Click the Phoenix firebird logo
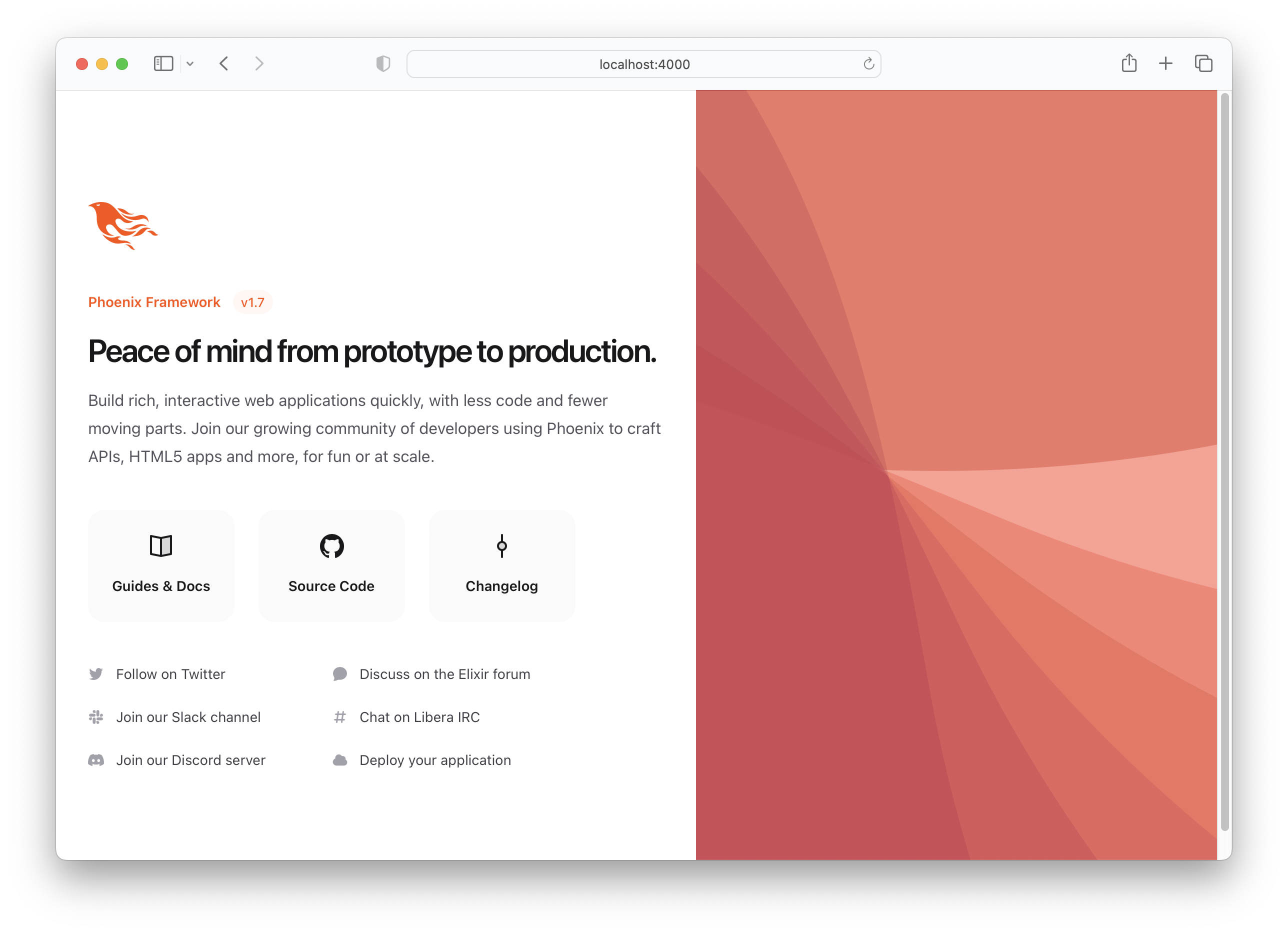 tap(122, 225)
